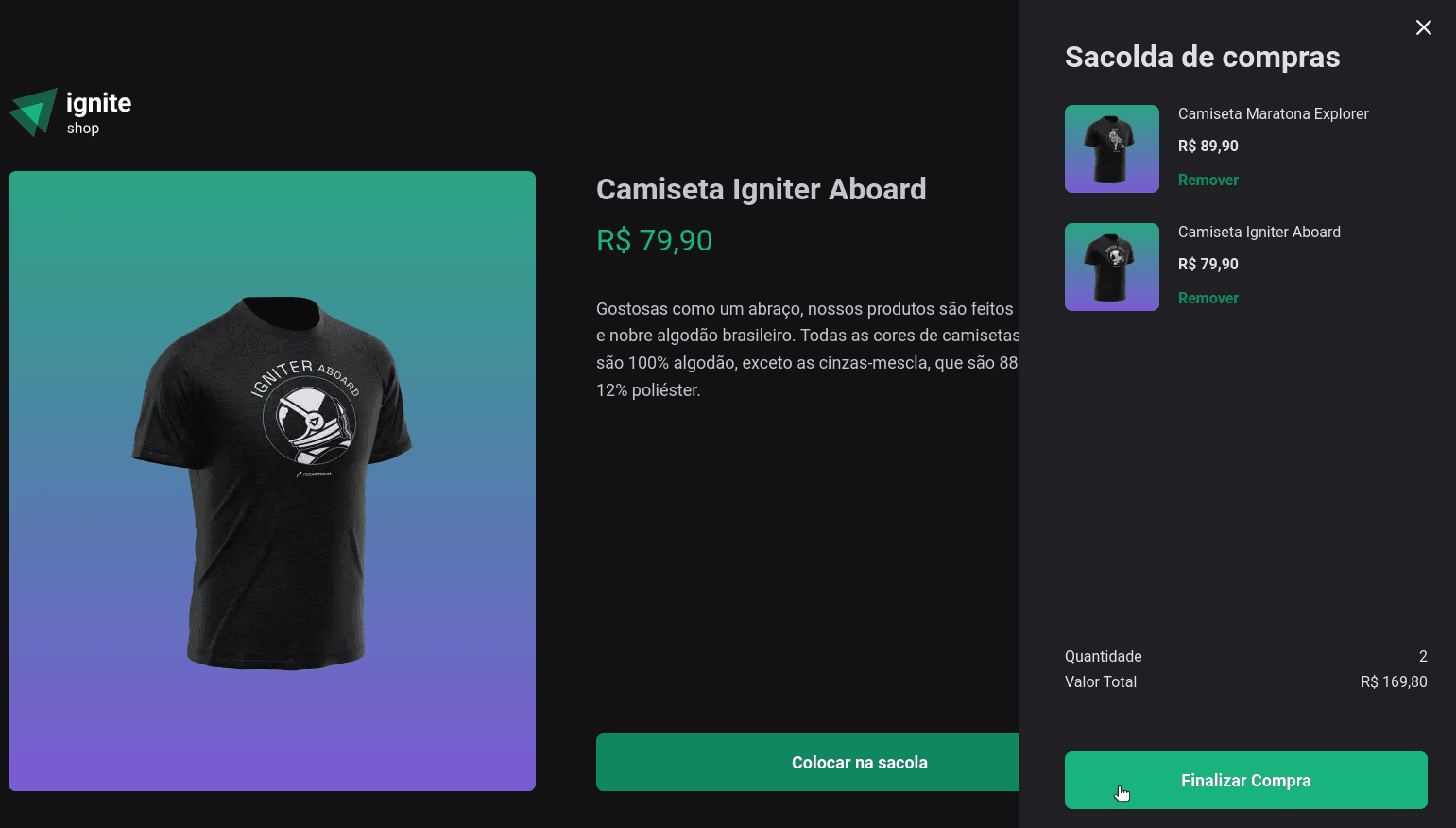Click the R$ 89,90 price in bag

coord(1208,146)
